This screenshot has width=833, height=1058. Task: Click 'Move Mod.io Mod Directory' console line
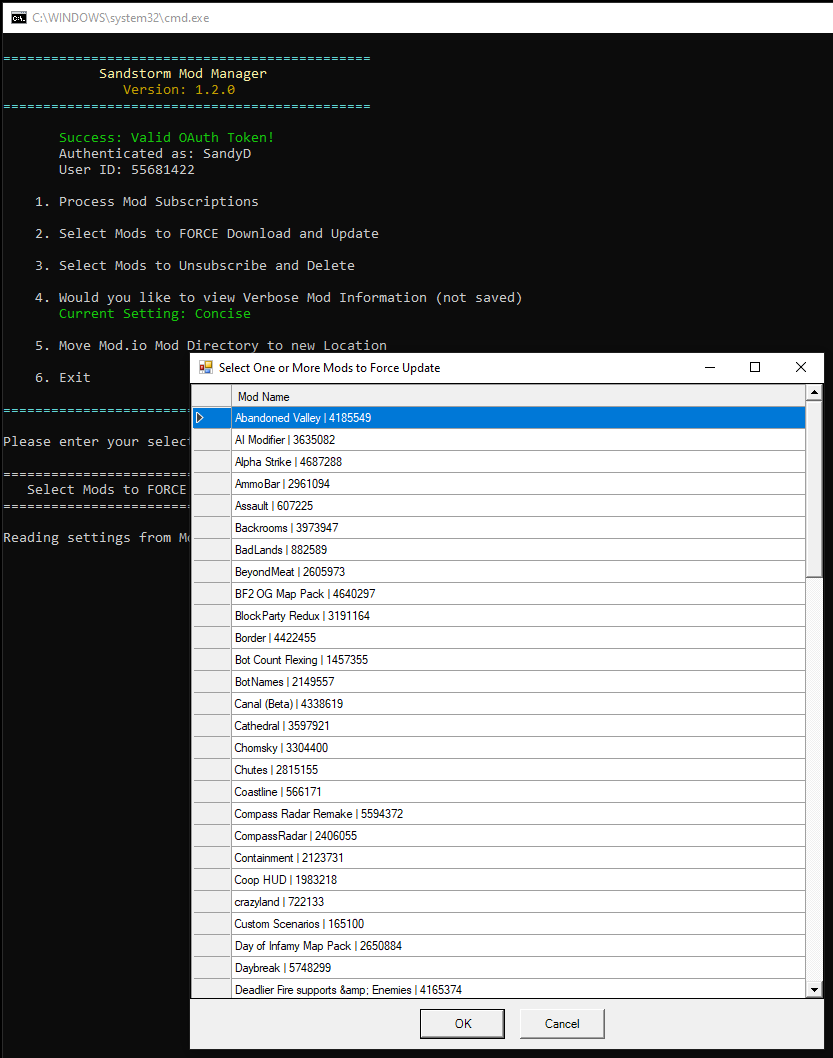coord(210,345)
